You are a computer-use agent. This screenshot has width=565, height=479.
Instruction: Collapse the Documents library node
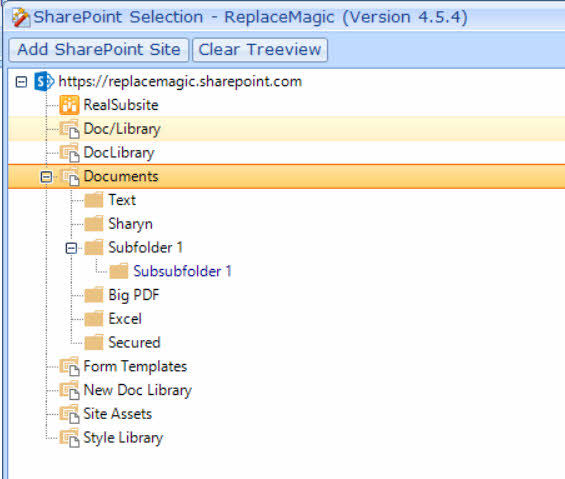click(x=46, y=177)
